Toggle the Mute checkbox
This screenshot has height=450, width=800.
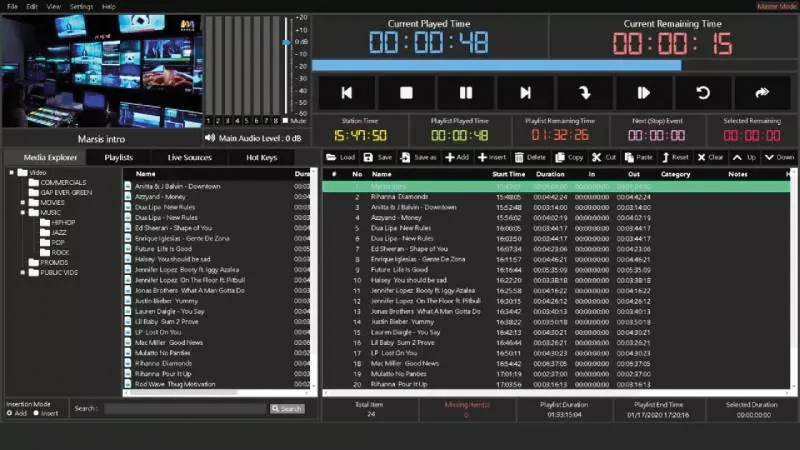point(285,121)
